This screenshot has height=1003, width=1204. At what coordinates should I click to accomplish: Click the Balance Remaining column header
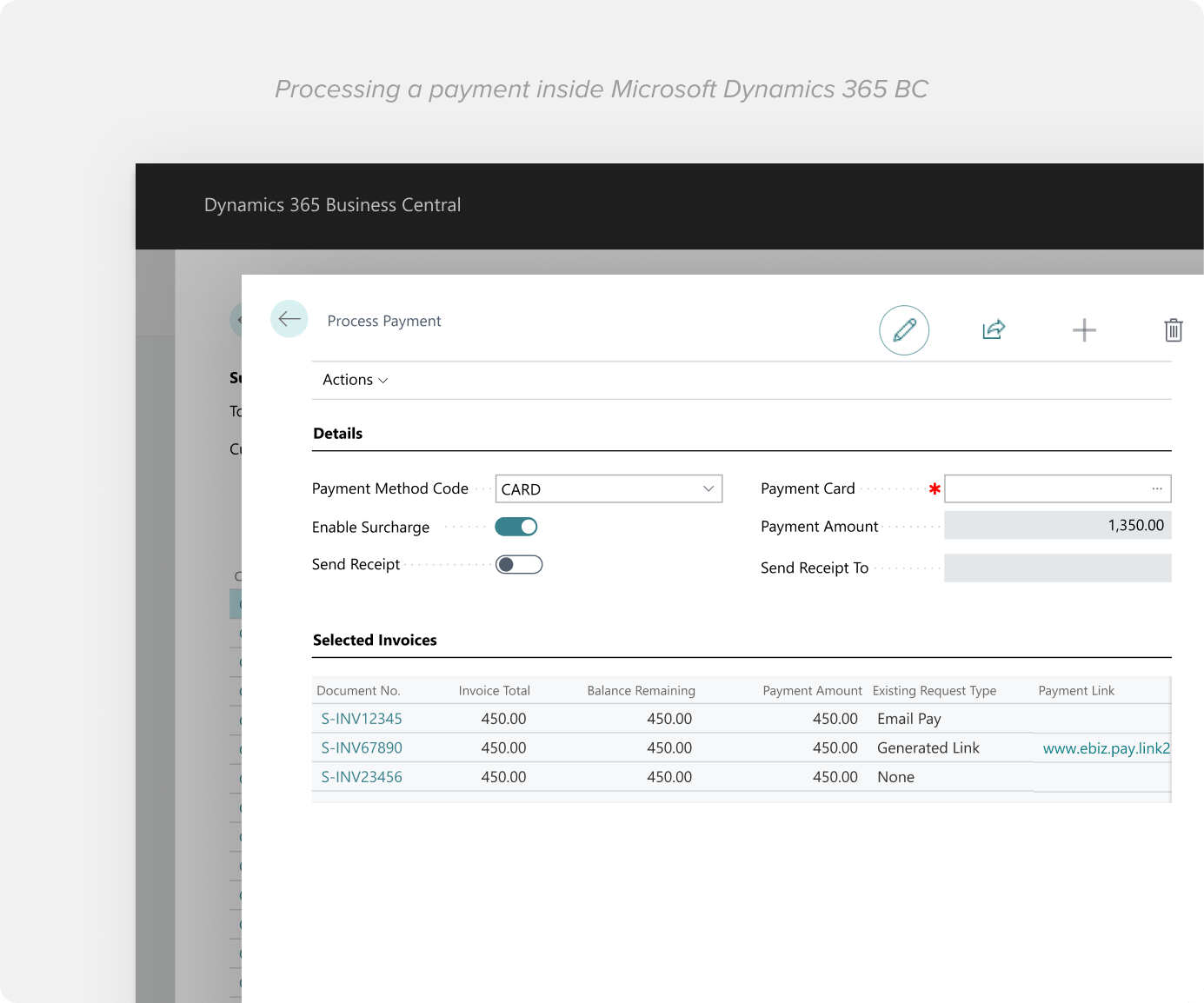point(641,691)
